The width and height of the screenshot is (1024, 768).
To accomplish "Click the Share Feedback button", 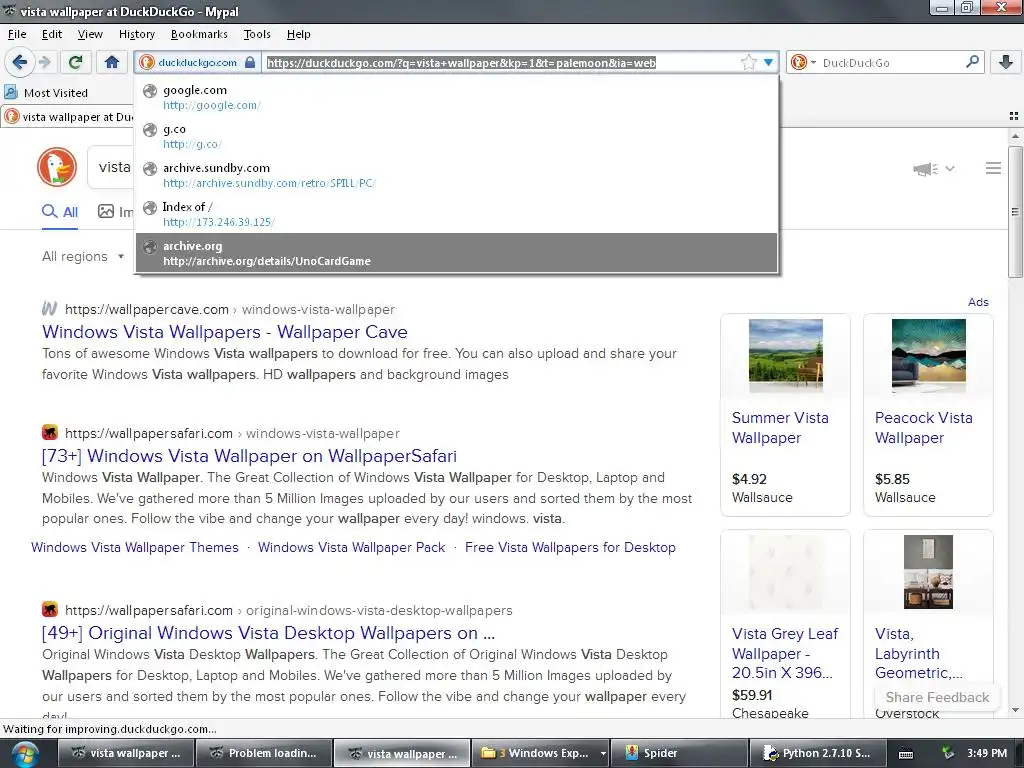I will click(937, 697).
